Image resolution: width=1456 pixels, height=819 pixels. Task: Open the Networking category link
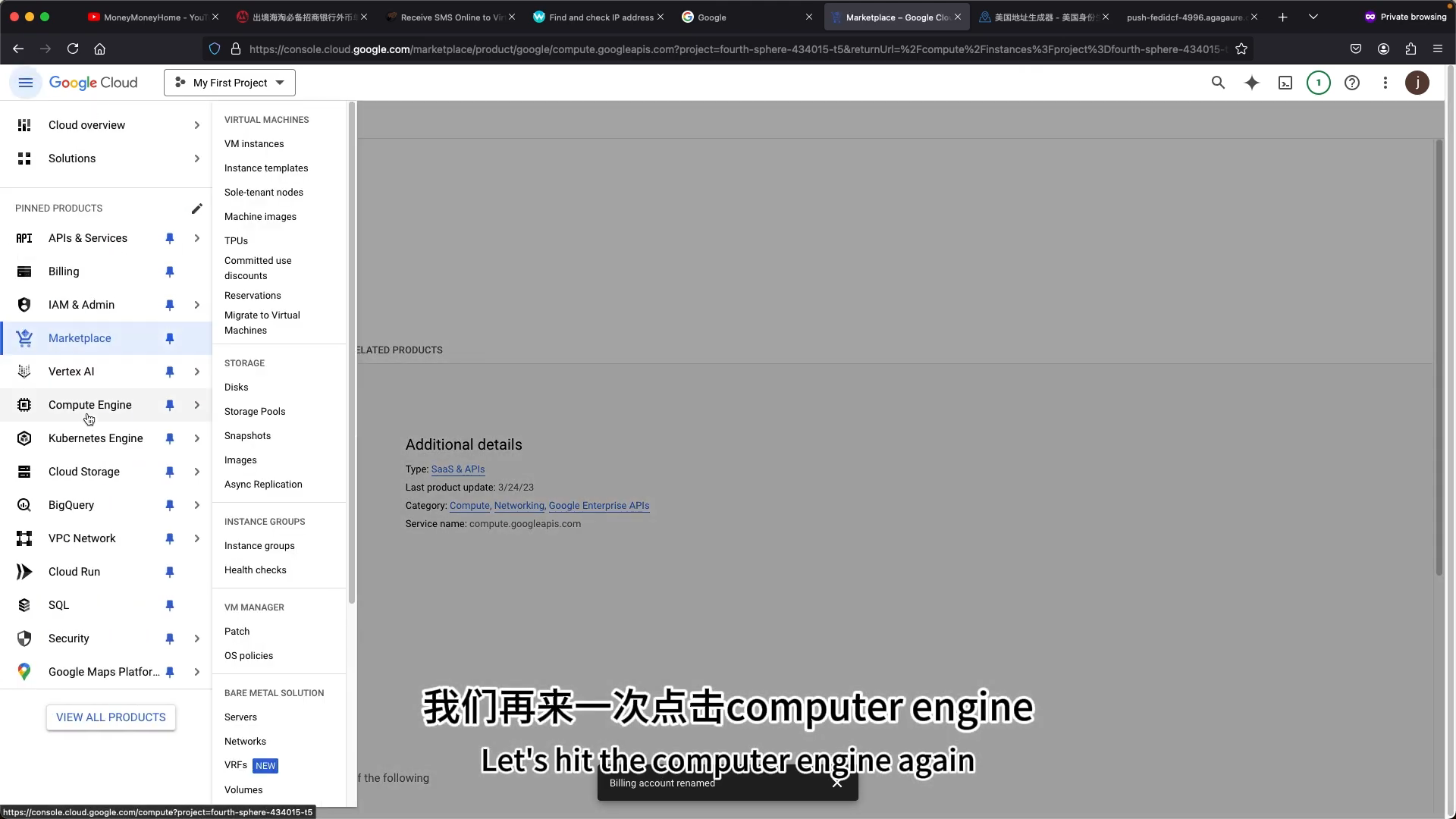click(519, 506)
